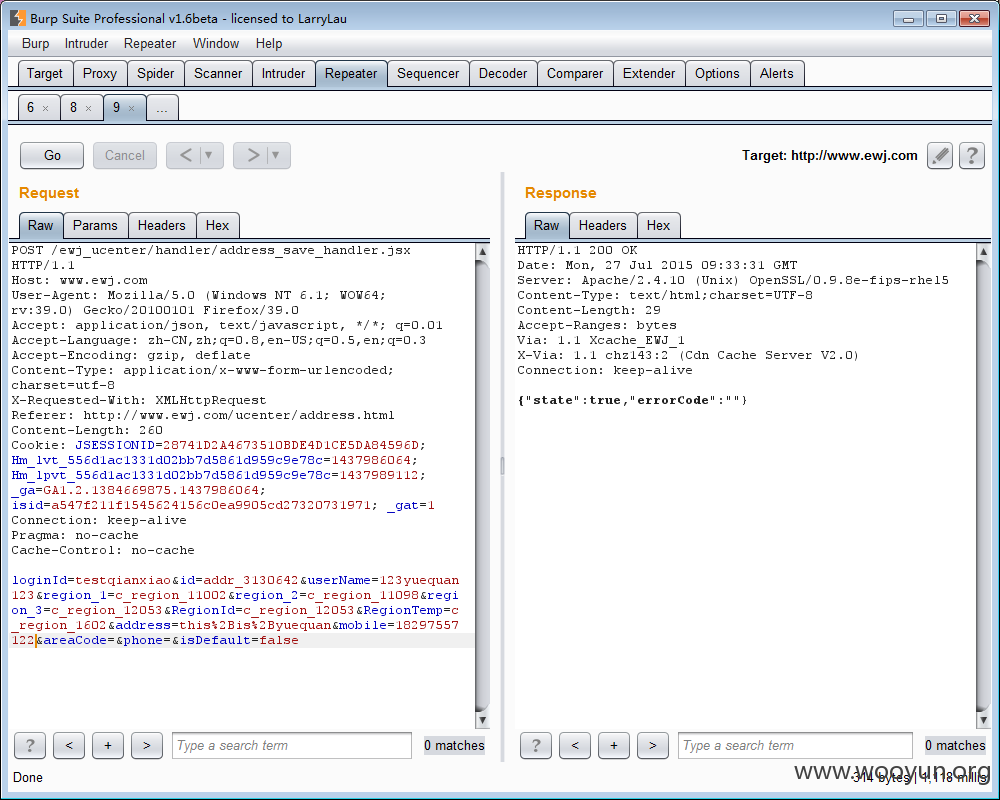Open response search help button
This screenshot has width=1000, height=800.
point(536,745)
